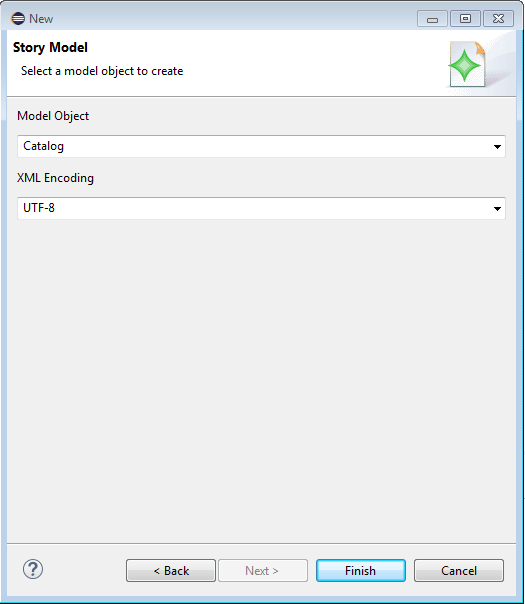This screenshot has height=604, width=525.
Task: Click the XML Encoding label
Action: 55,178
